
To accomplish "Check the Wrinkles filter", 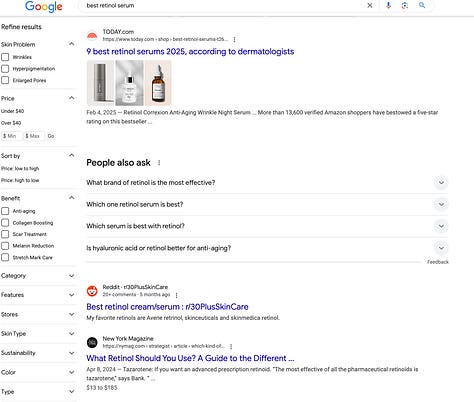I will tap(5, 57).
